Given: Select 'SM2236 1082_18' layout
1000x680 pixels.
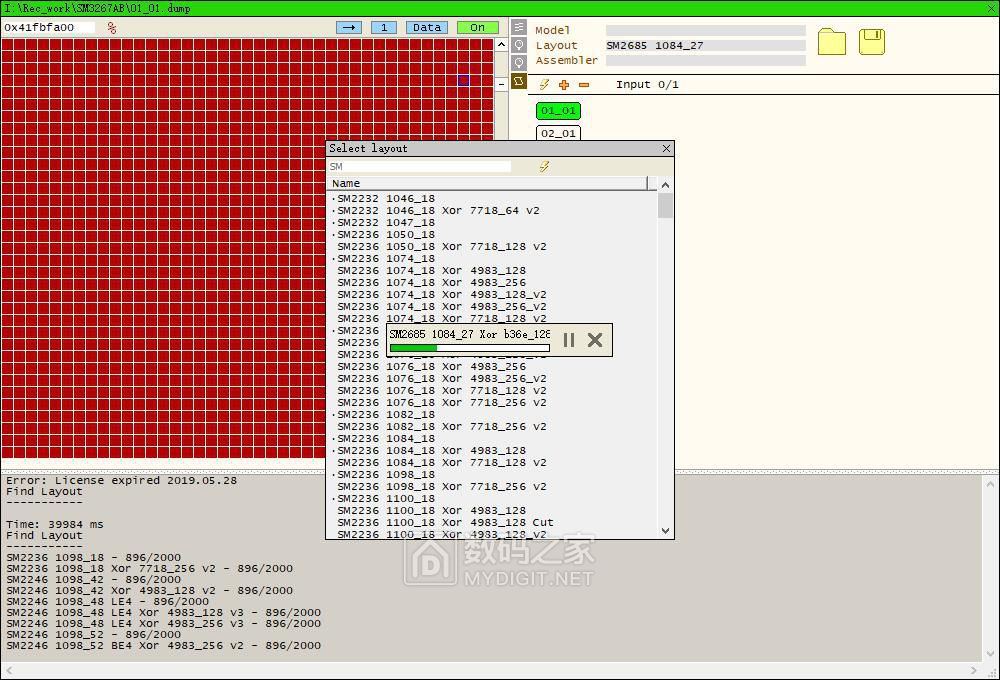Looking at the screenshot, I should click(386, 415).
